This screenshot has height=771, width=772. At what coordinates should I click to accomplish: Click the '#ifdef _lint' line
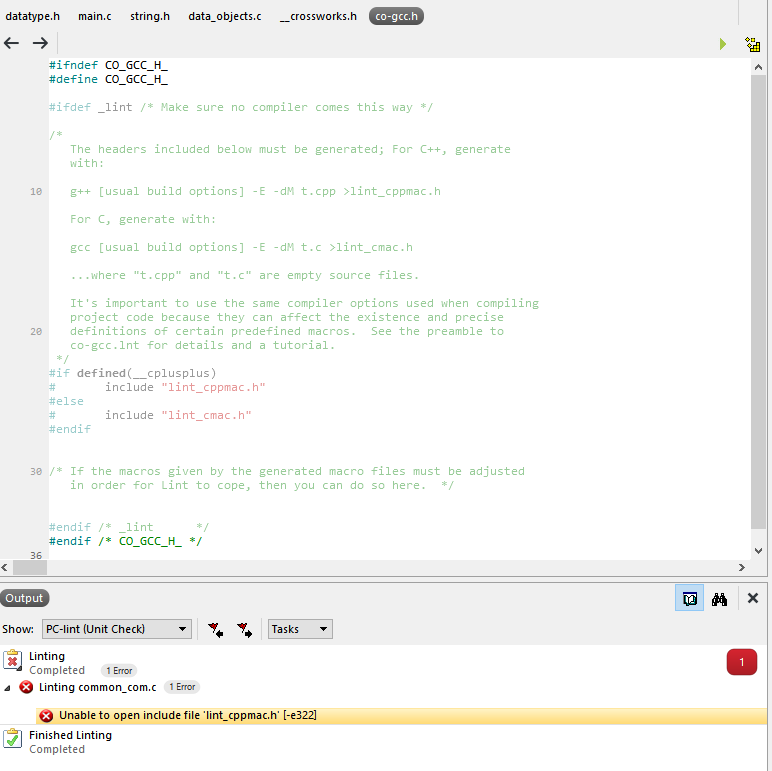click(241, 107)
